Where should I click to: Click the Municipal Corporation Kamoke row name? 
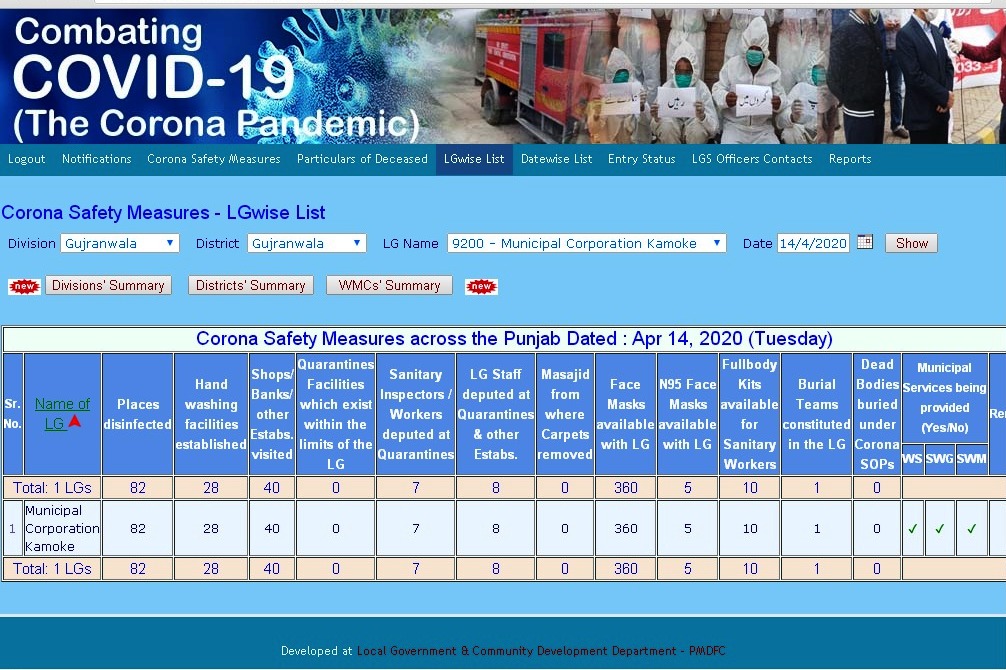(x=62, y=528)
